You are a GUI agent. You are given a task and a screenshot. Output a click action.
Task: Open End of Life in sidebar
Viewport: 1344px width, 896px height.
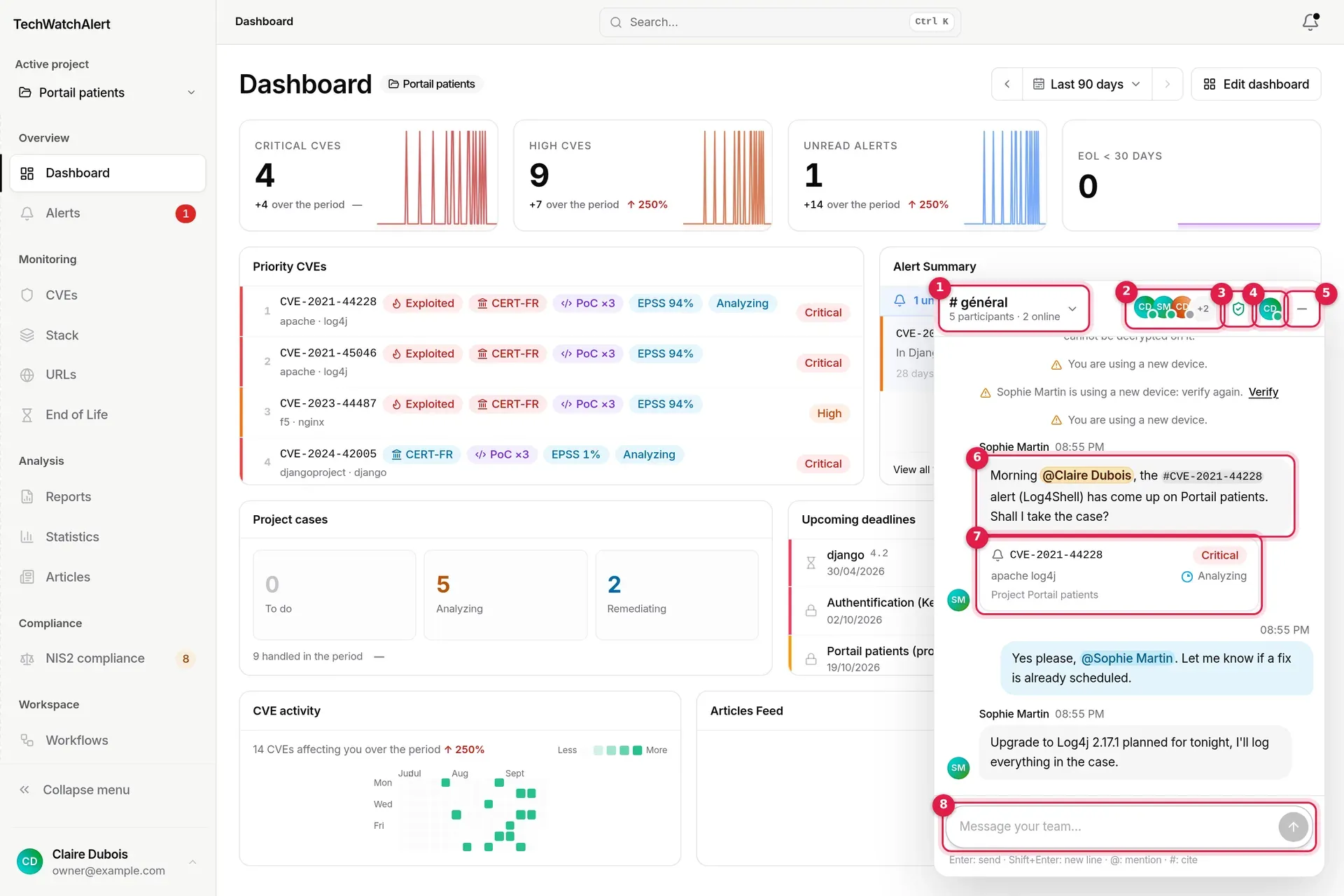pos(108,414)
